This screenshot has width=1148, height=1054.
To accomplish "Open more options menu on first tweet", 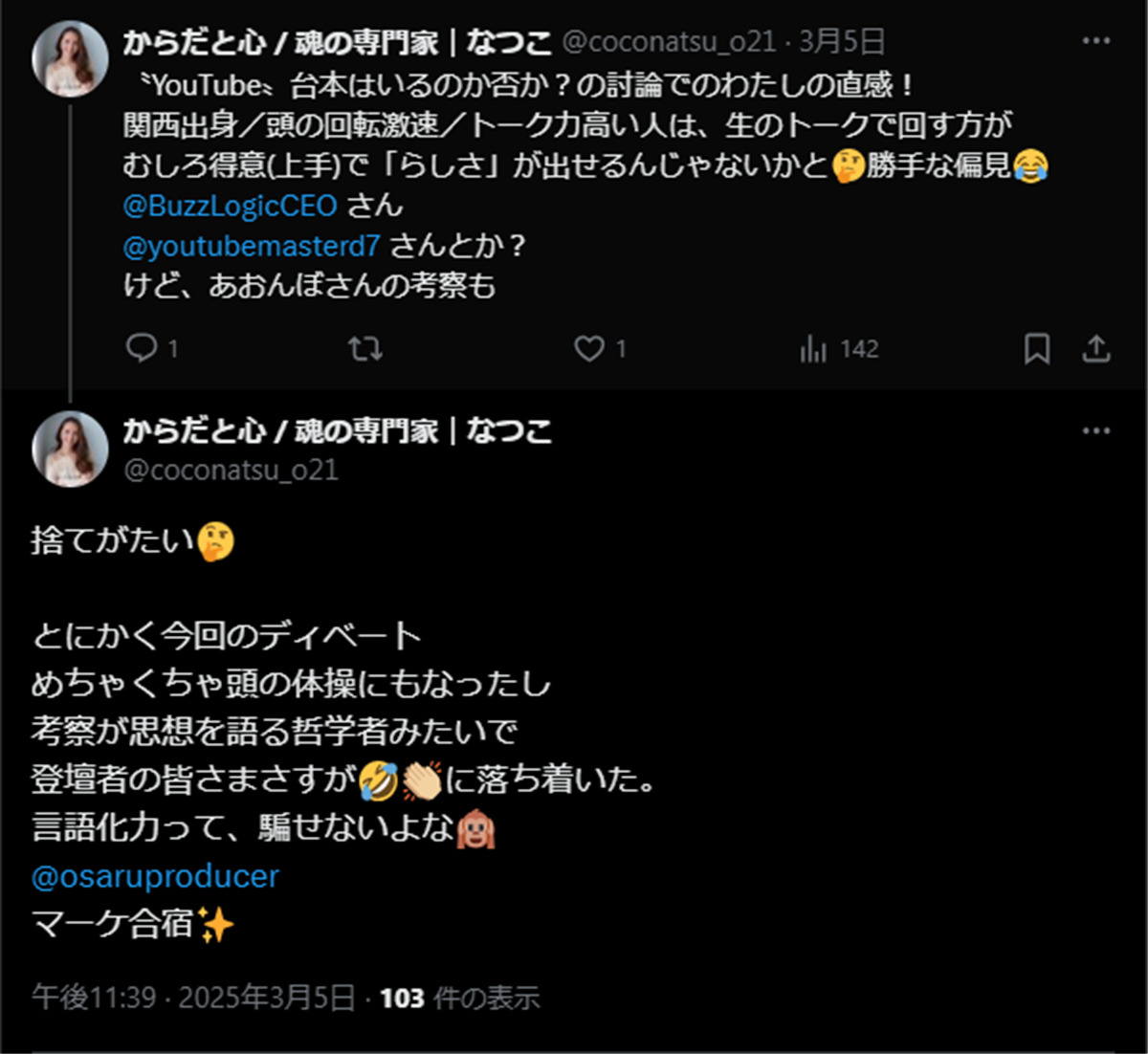I will [1095, 41].
